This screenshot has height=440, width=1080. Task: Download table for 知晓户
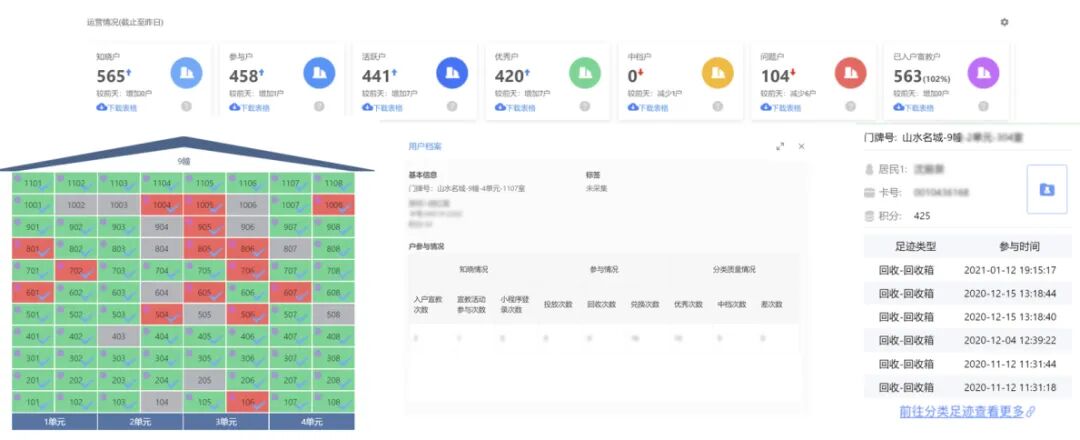tap(116, 107)
